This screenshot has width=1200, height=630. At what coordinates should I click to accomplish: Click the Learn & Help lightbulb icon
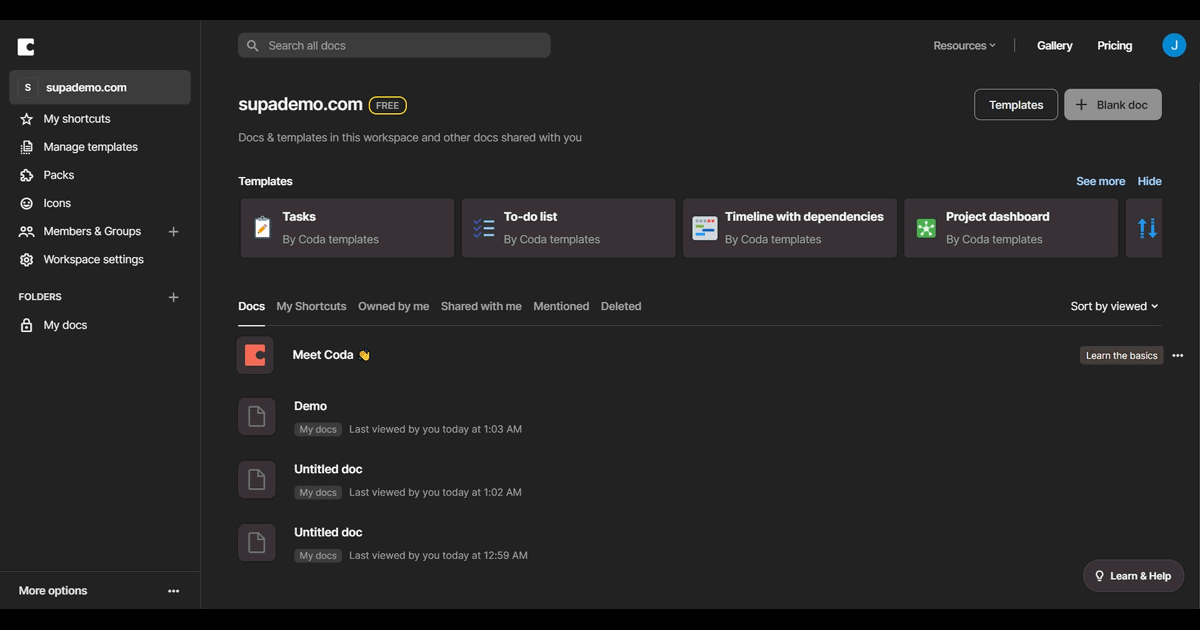pyautogui.click(x=1100, y=576)
